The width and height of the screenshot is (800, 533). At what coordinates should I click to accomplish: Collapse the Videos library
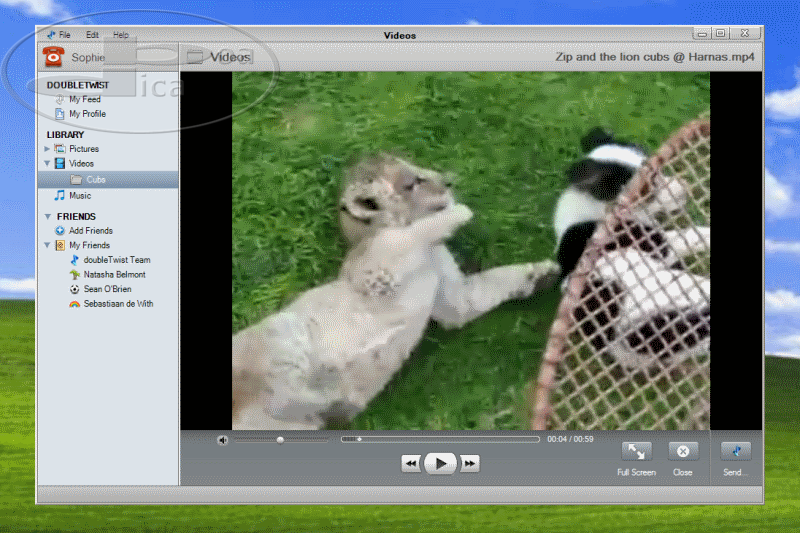point(46,163)
